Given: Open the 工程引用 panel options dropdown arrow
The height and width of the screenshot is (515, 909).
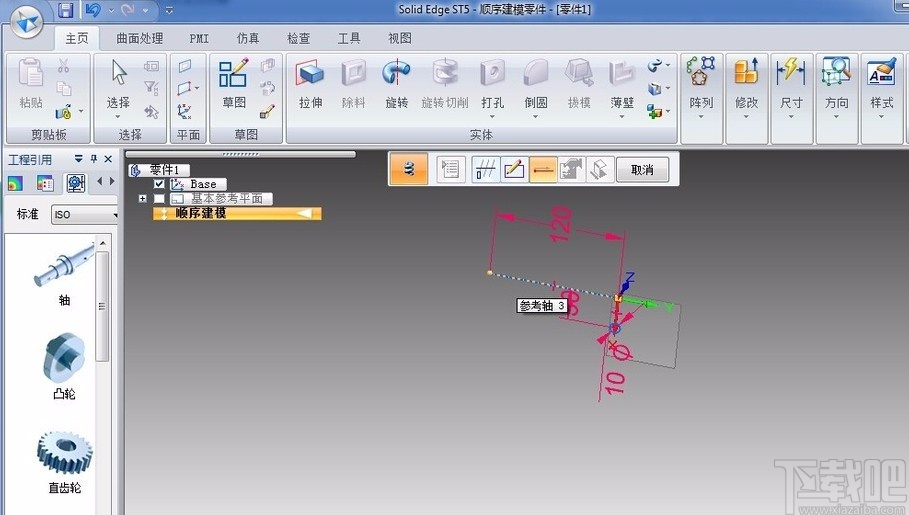Looking at the screenshot, I should [79, 159].
